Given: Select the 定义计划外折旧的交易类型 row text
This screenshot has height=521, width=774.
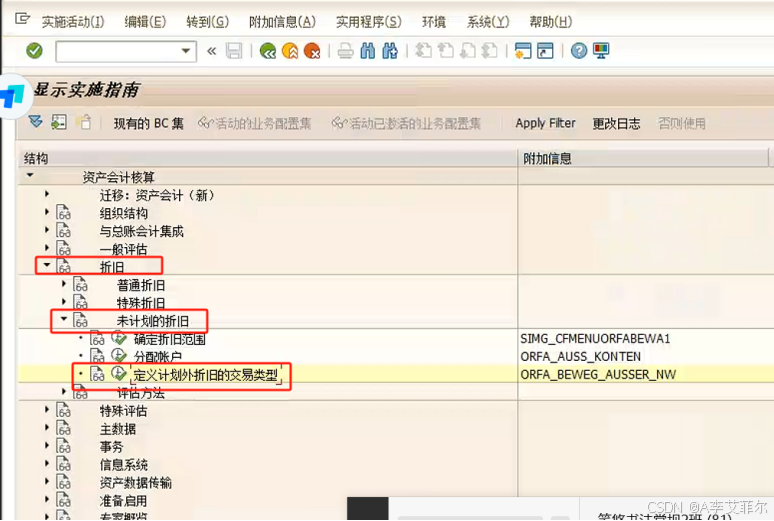Looking at the screenshot, I should 205,375.
